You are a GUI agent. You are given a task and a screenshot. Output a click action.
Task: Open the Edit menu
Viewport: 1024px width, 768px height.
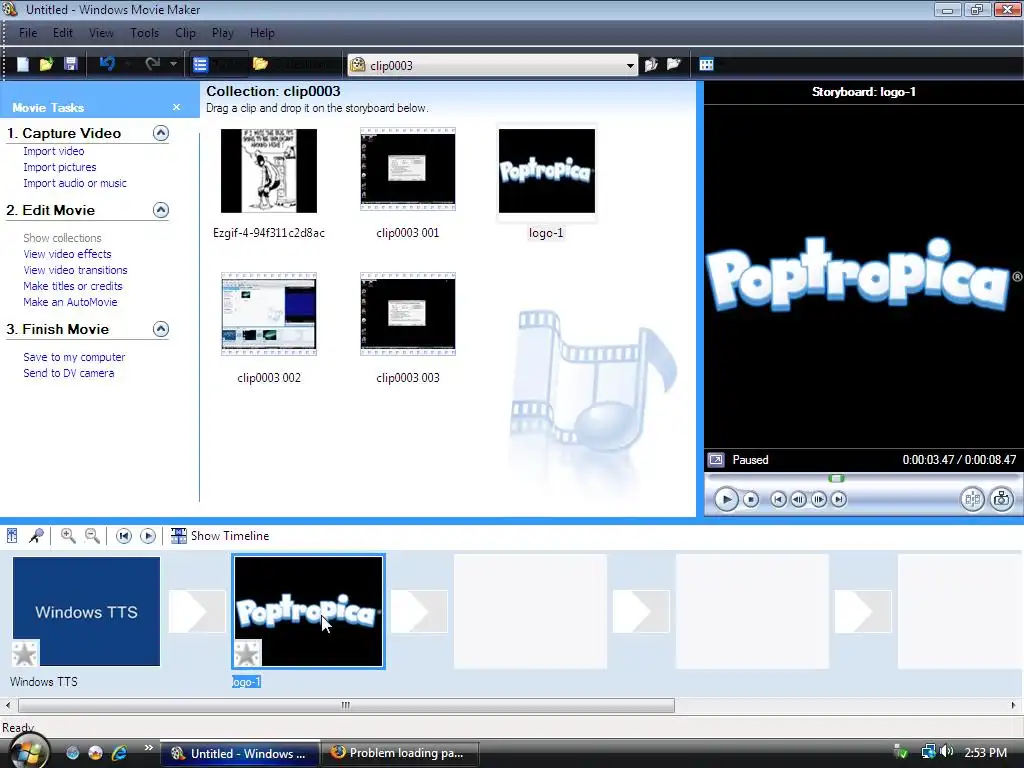63,33
